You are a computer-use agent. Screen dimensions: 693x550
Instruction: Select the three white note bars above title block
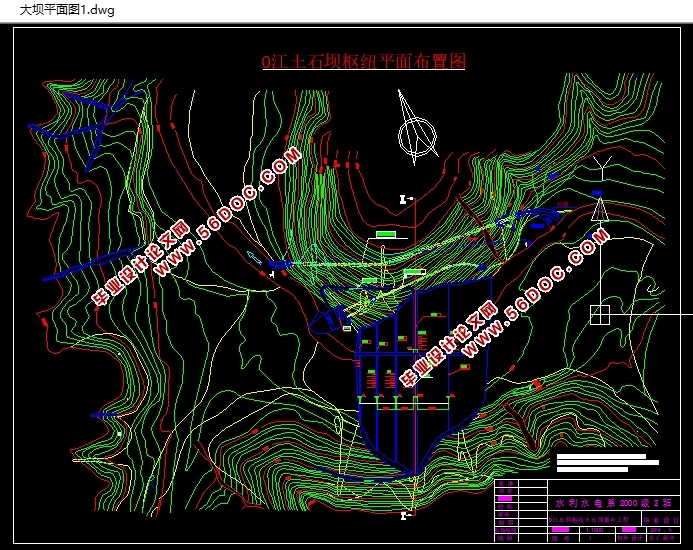pos(605,463)
